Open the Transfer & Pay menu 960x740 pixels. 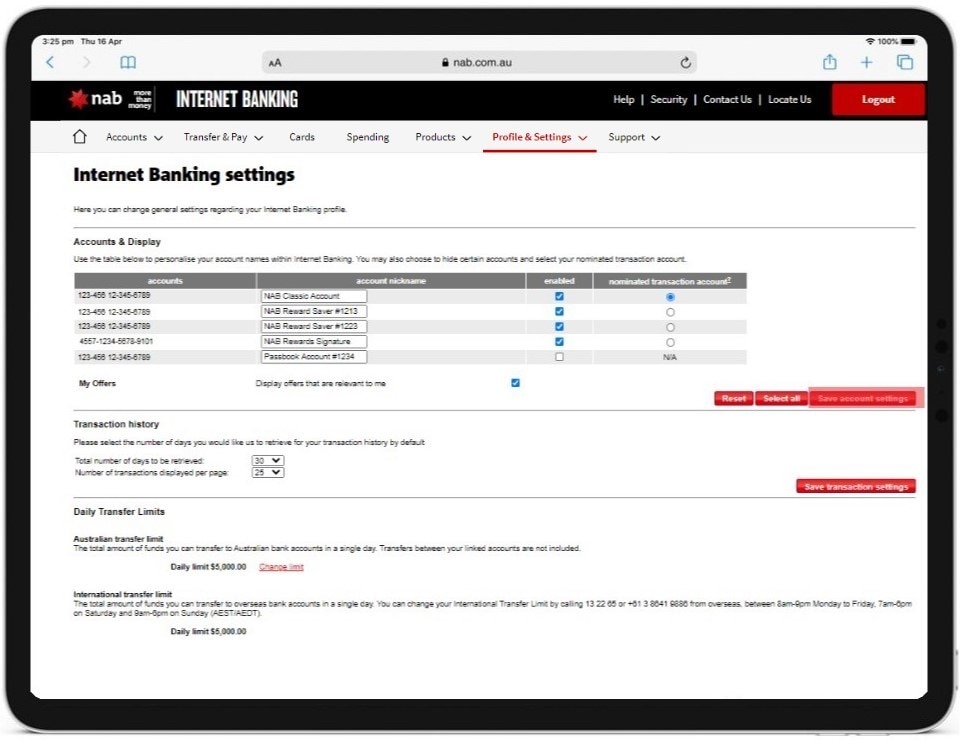(223, 137)
